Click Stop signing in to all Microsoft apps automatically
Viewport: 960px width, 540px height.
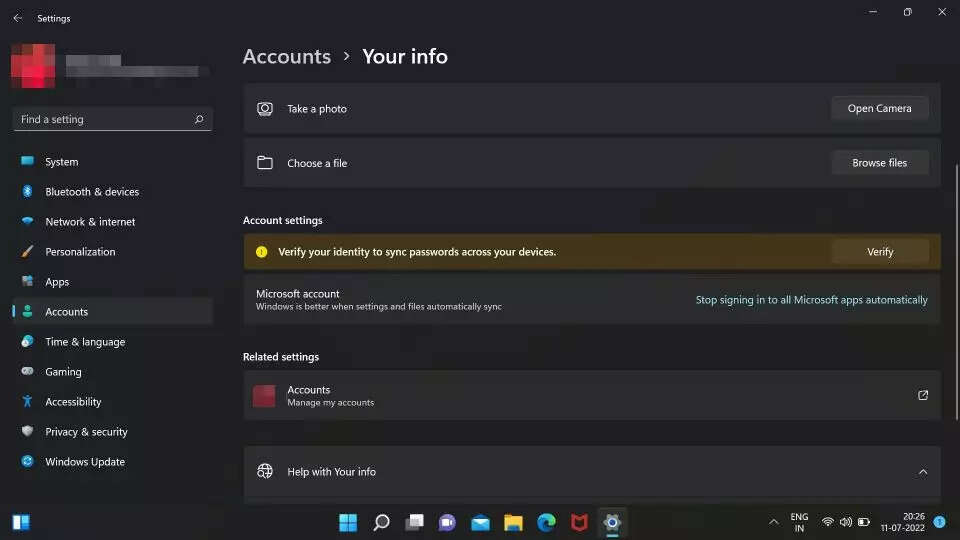811,300
